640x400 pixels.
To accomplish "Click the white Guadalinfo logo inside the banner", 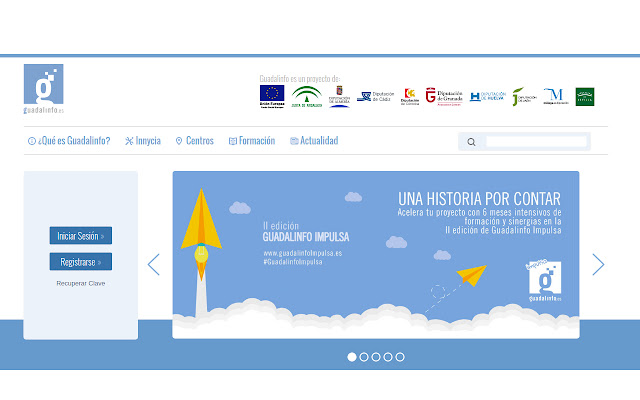I will pos(544,281).
